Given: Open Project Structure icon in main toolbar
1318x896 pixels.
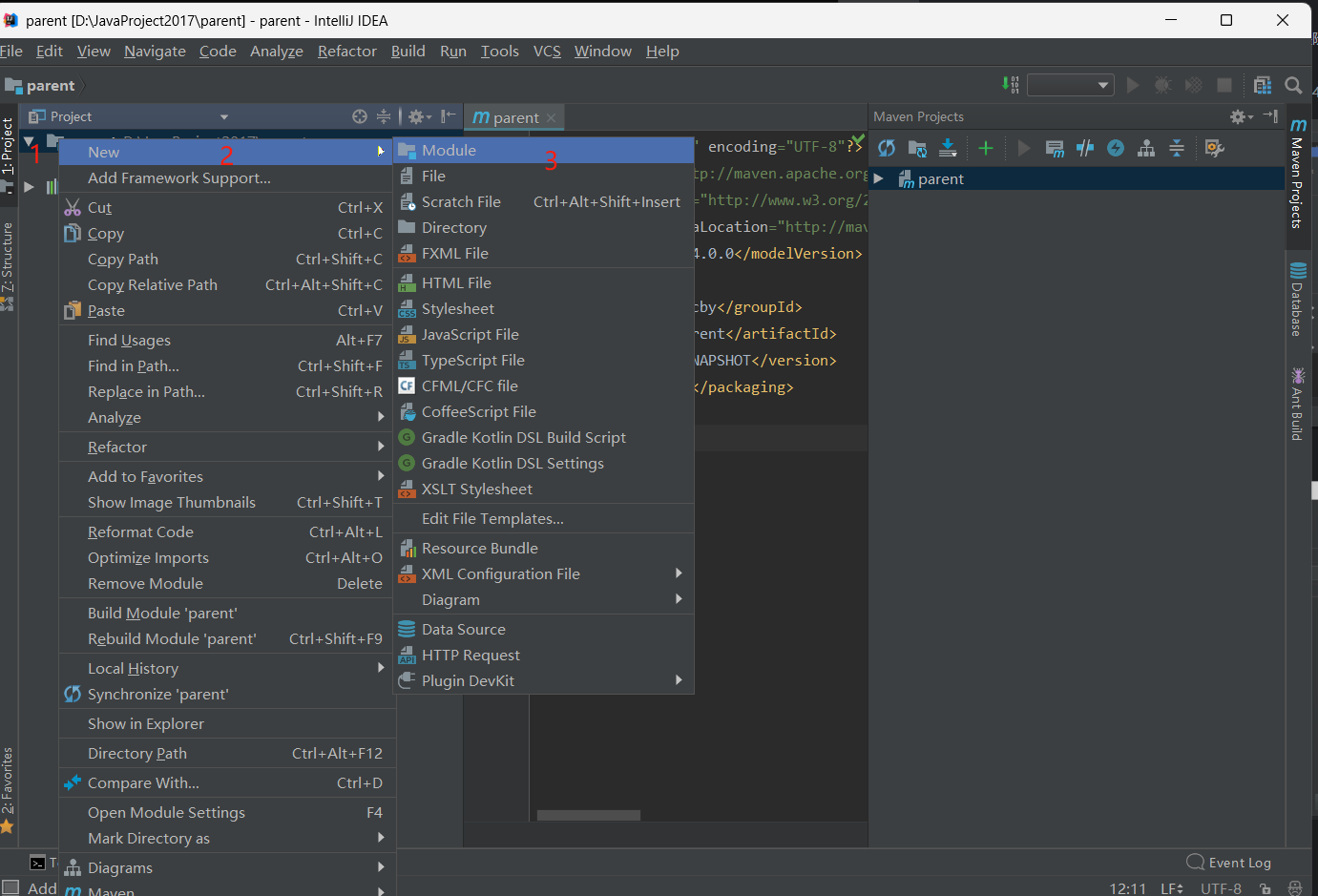Looking at the screenshot, I should point(1263,85).
